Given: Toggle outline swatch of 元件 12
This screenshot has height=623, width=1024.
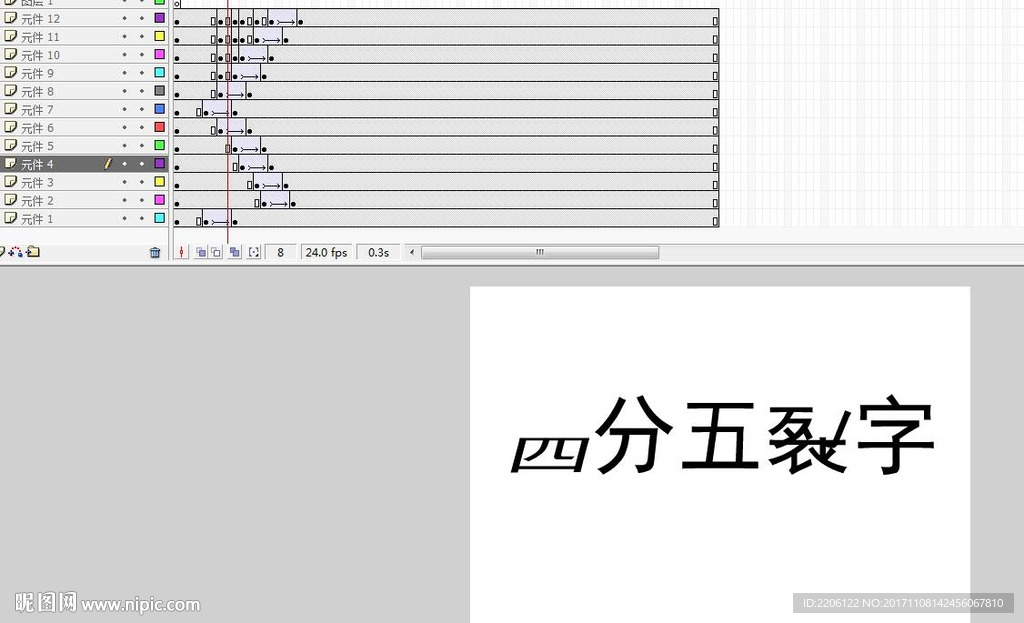Looking at the screenshot, I should (x=159, y=18).
